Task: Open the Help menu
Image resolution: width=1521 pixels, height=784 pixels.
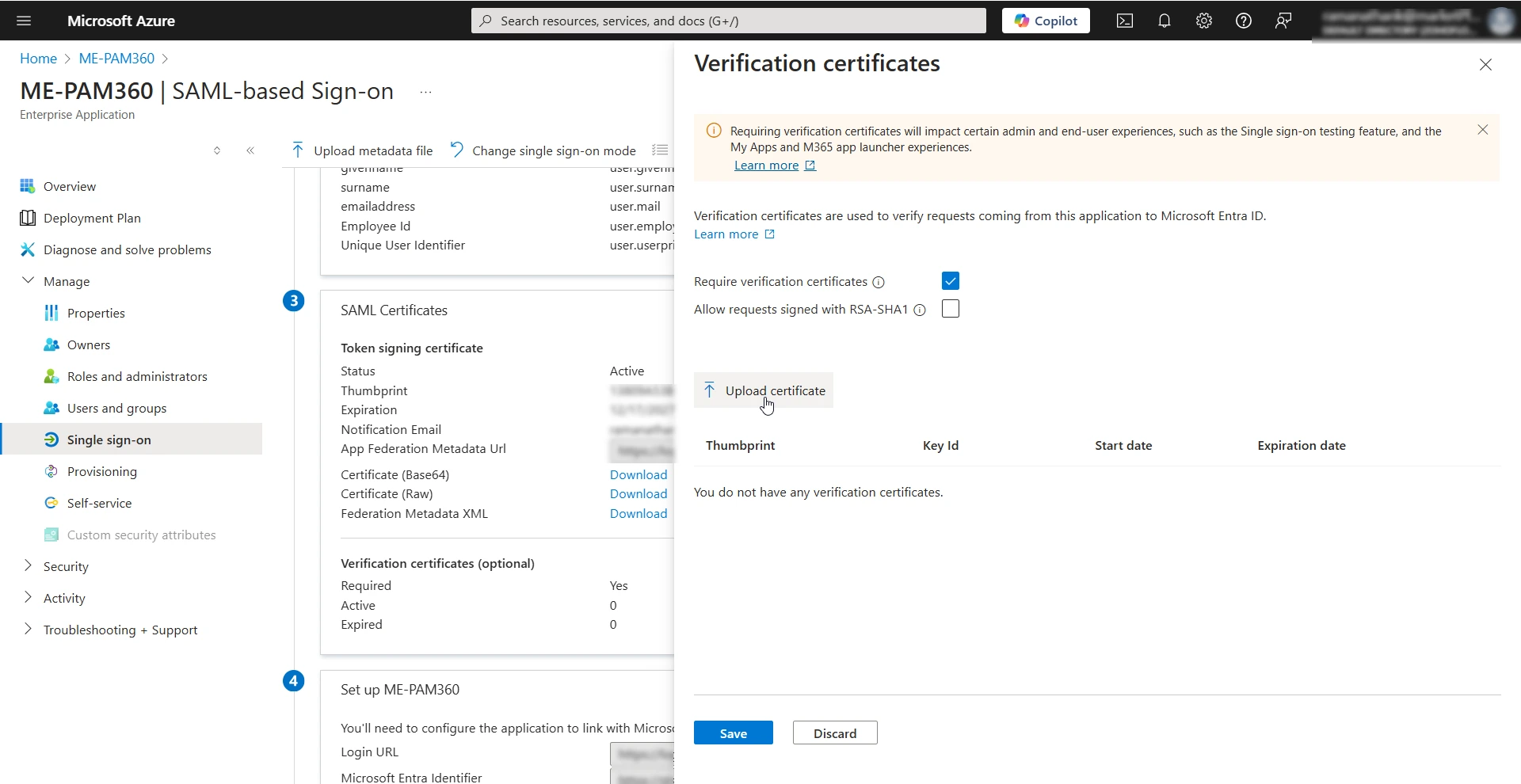Action: 1243,21
